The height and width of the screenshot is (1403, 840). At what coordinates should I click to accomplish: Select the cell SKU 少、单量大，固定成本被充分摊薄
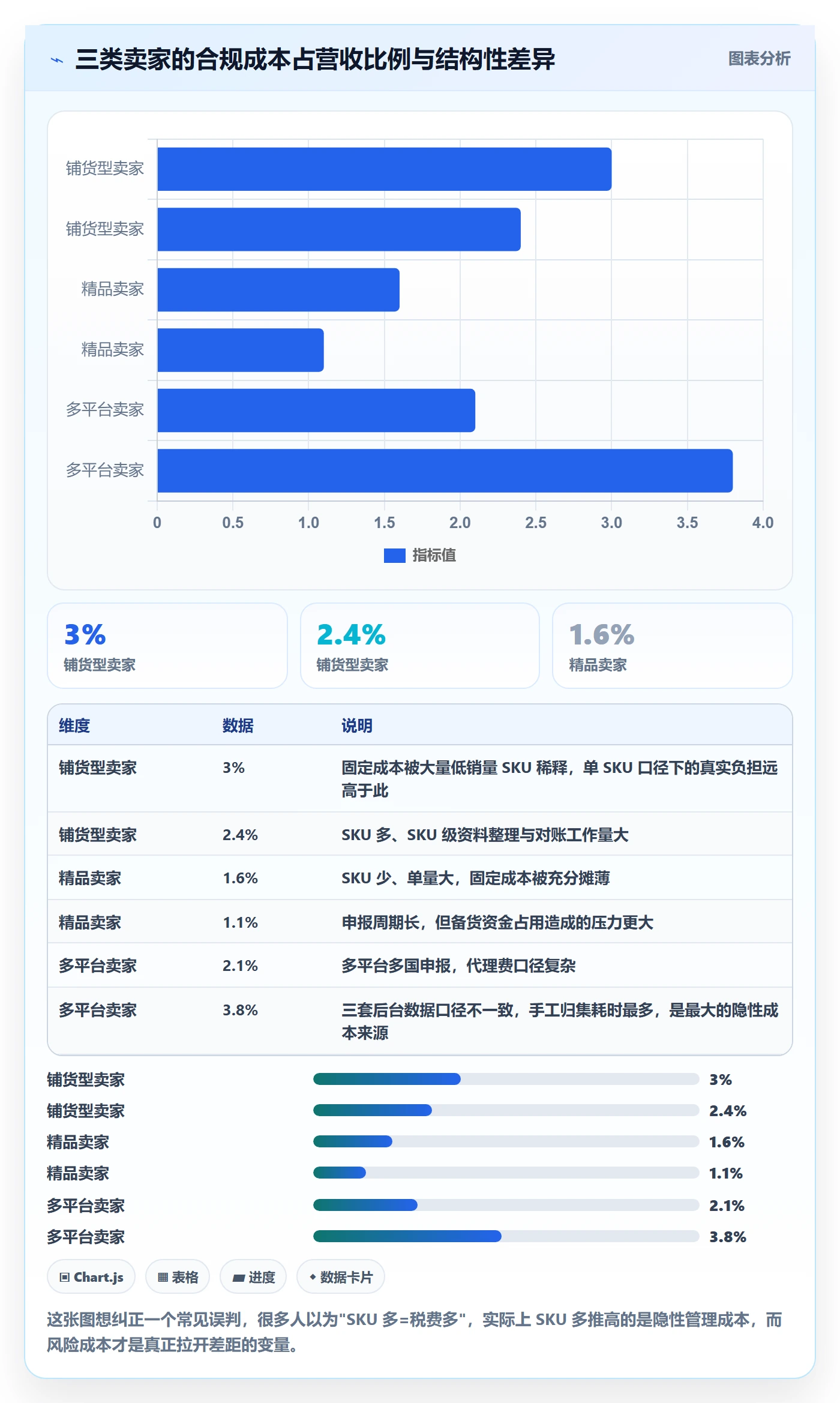tap(476, 879)
